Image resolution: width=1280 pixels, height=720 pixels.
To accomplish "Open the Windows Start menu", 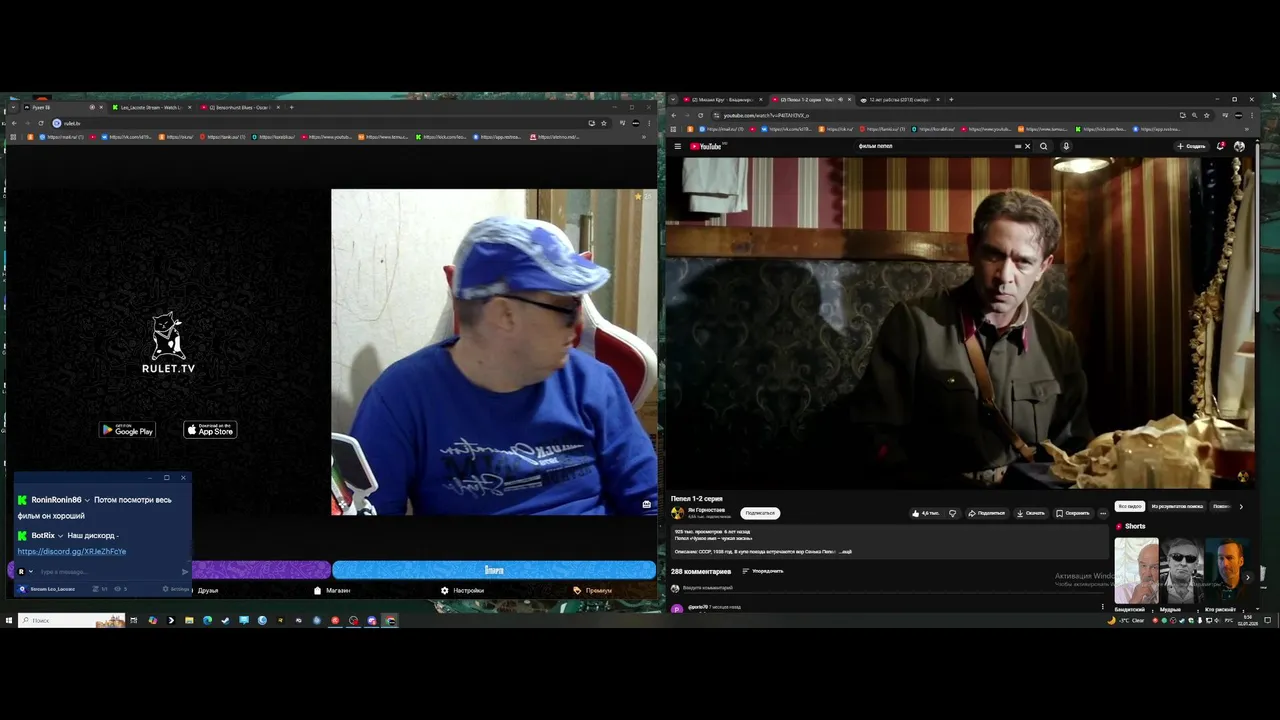I will (8, 620).
